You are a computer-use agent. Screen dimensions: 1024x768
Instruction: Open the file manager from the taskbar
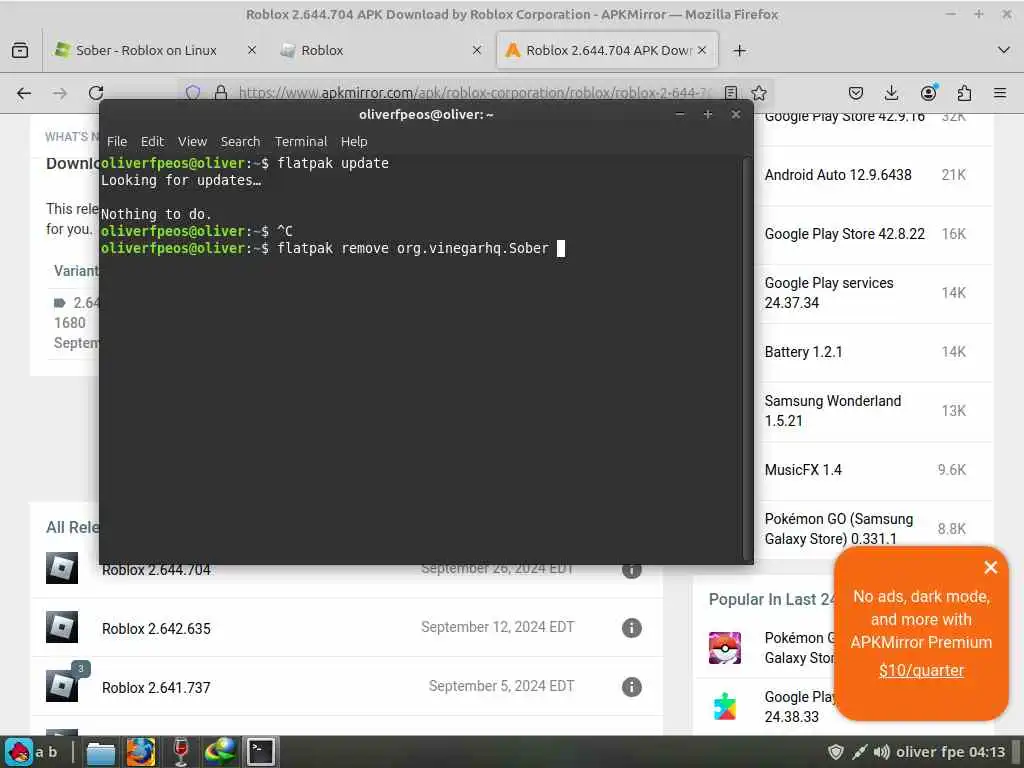point(101,752)
